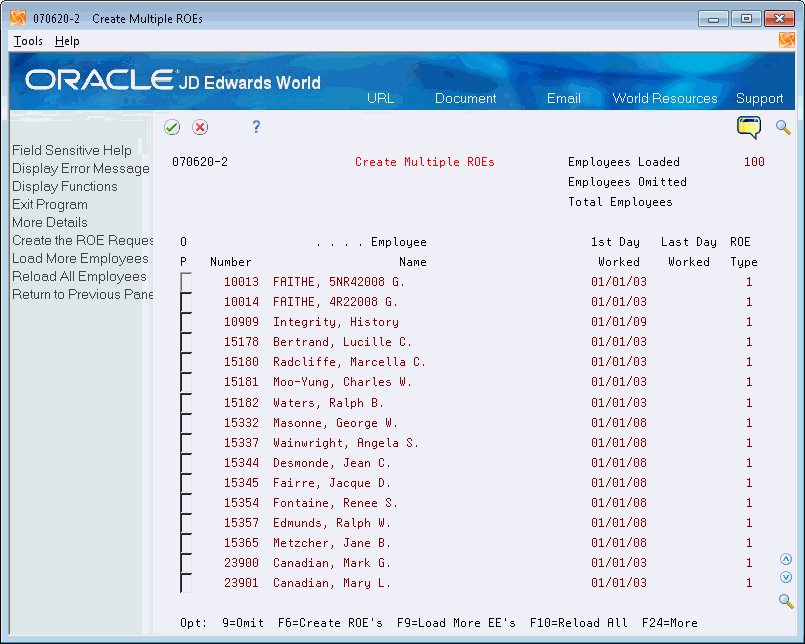The image size is (805, 644).
Task: Click option field for Desmonde, Jean C.
Action: [186, 463]
